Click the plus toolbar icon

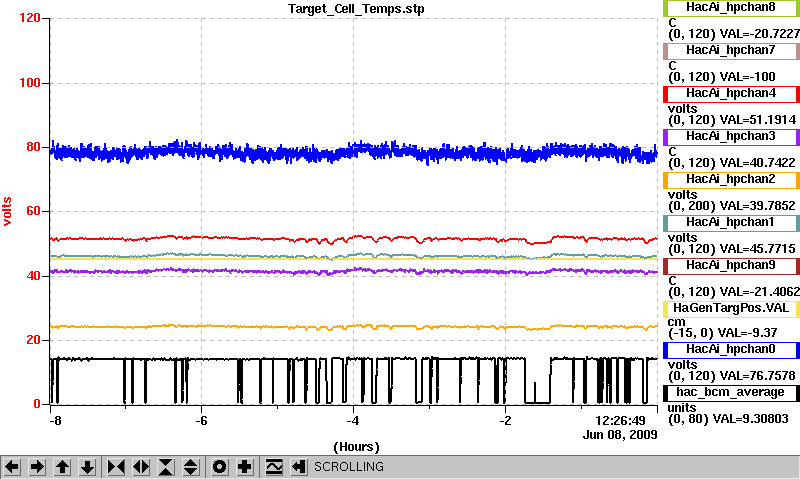244,467
